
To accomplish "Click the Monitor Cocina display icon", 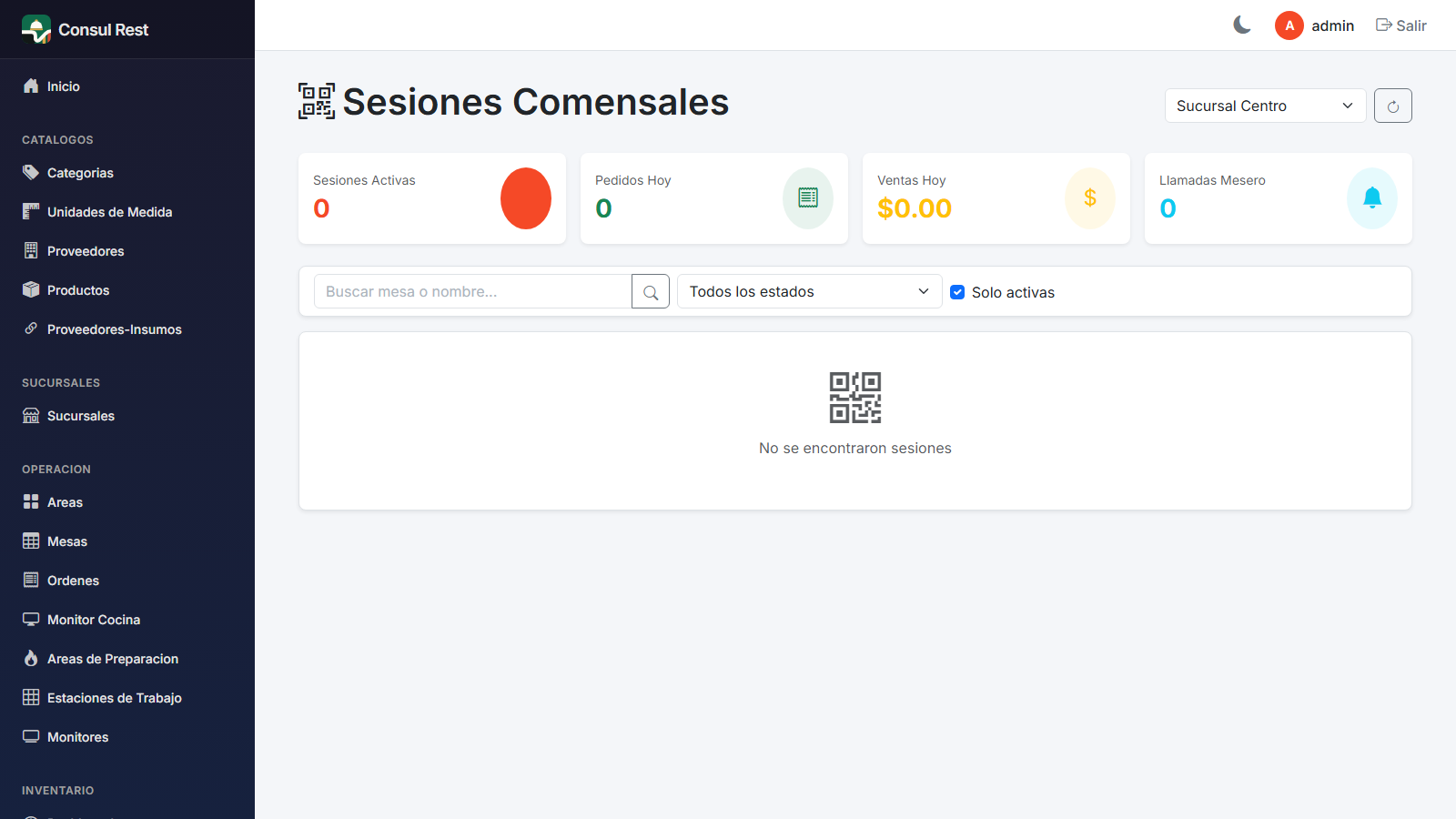I will point(31,619).
